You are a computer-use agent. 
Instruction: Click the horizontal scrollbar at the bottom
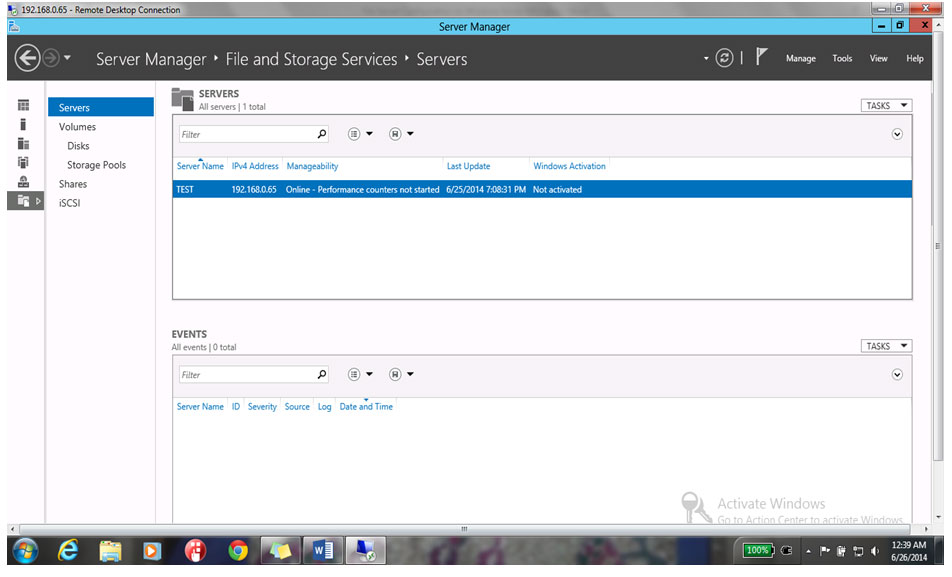(464, 529)
